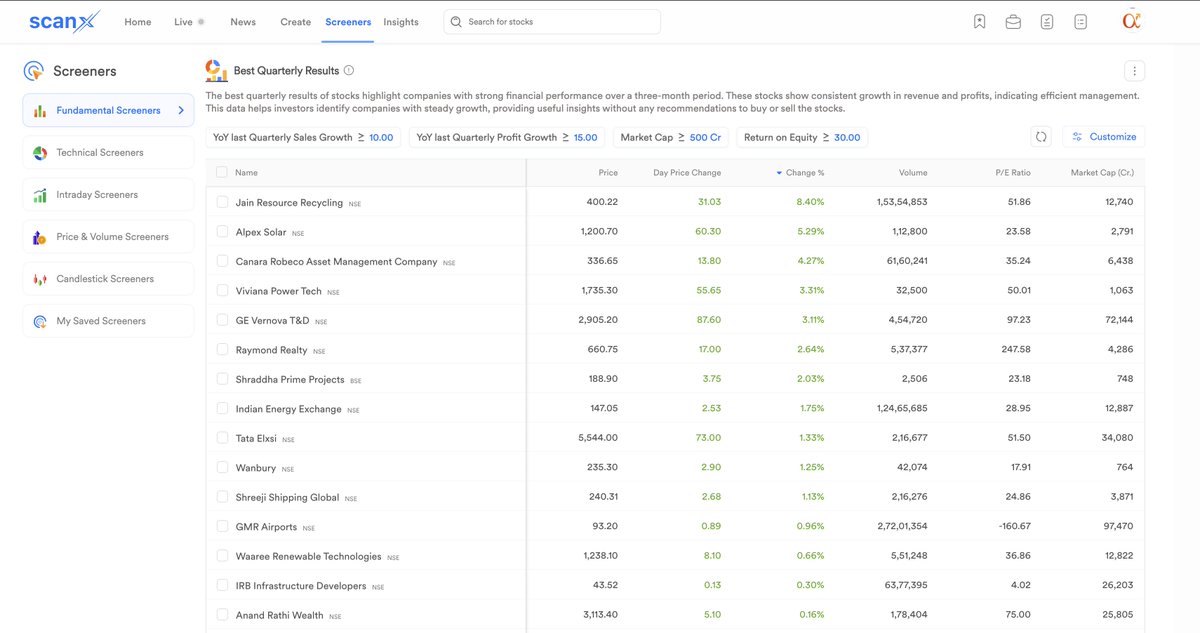1200x633 pixels.
Task: Click the Best Quarterly Results title icon
Action: [216, 70]
